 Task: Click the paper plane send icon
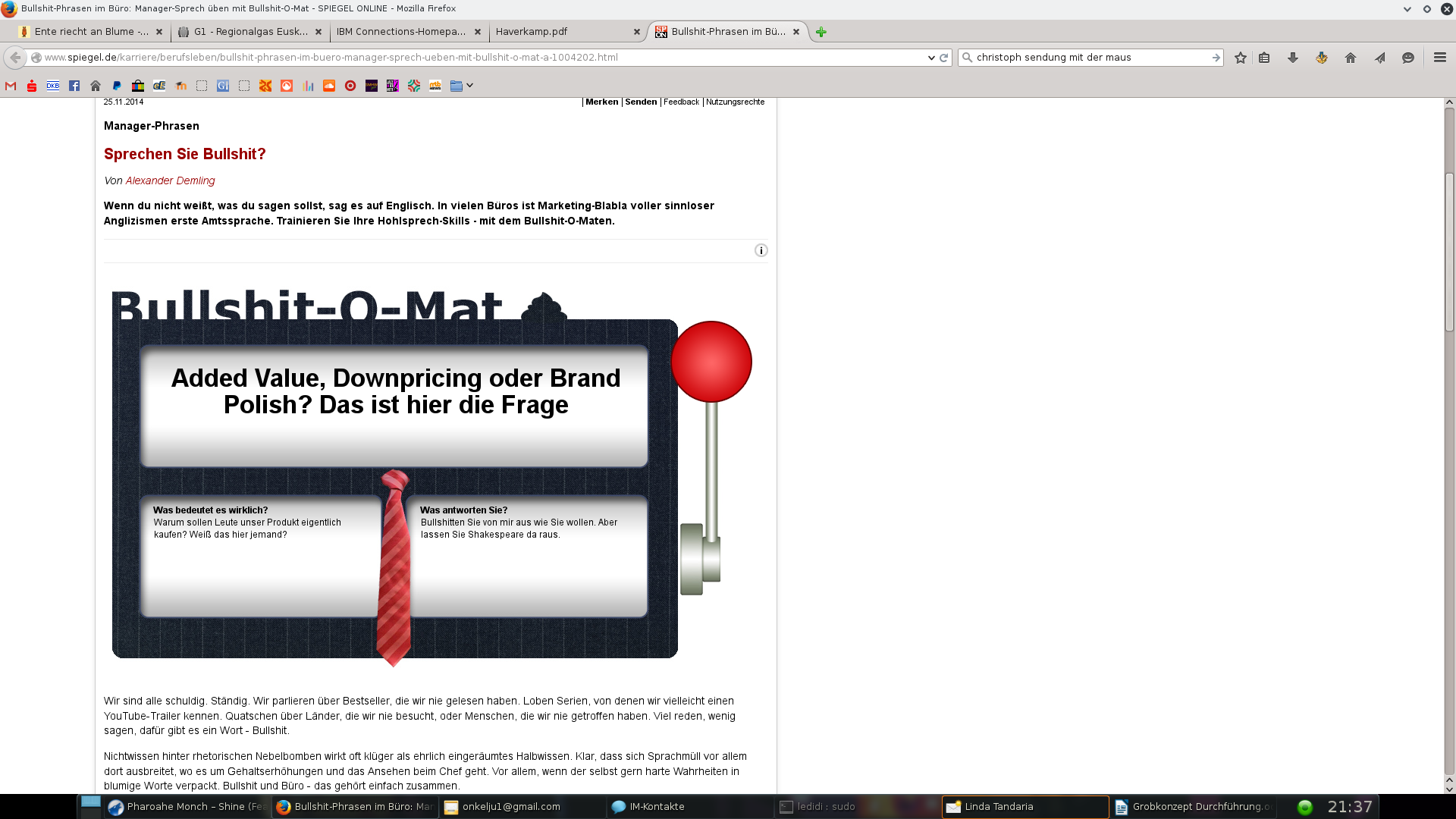[1379, 58]
